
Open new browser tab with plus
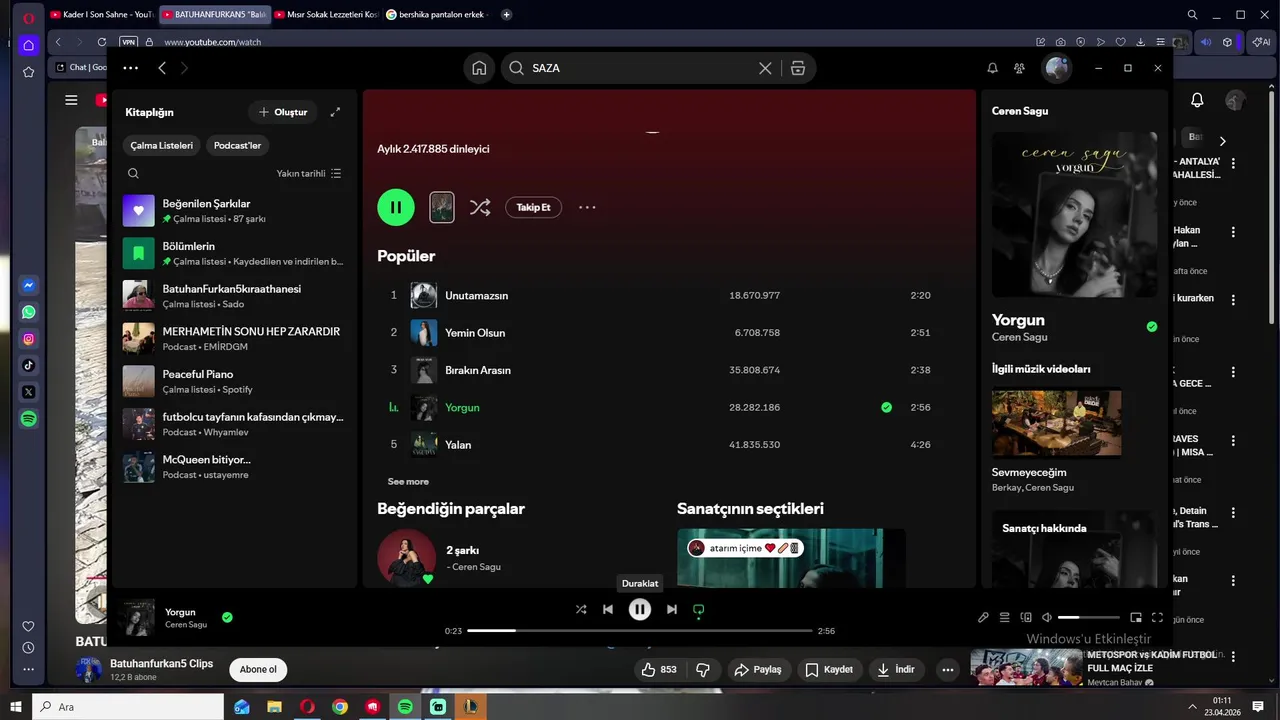tap(506, 15)
